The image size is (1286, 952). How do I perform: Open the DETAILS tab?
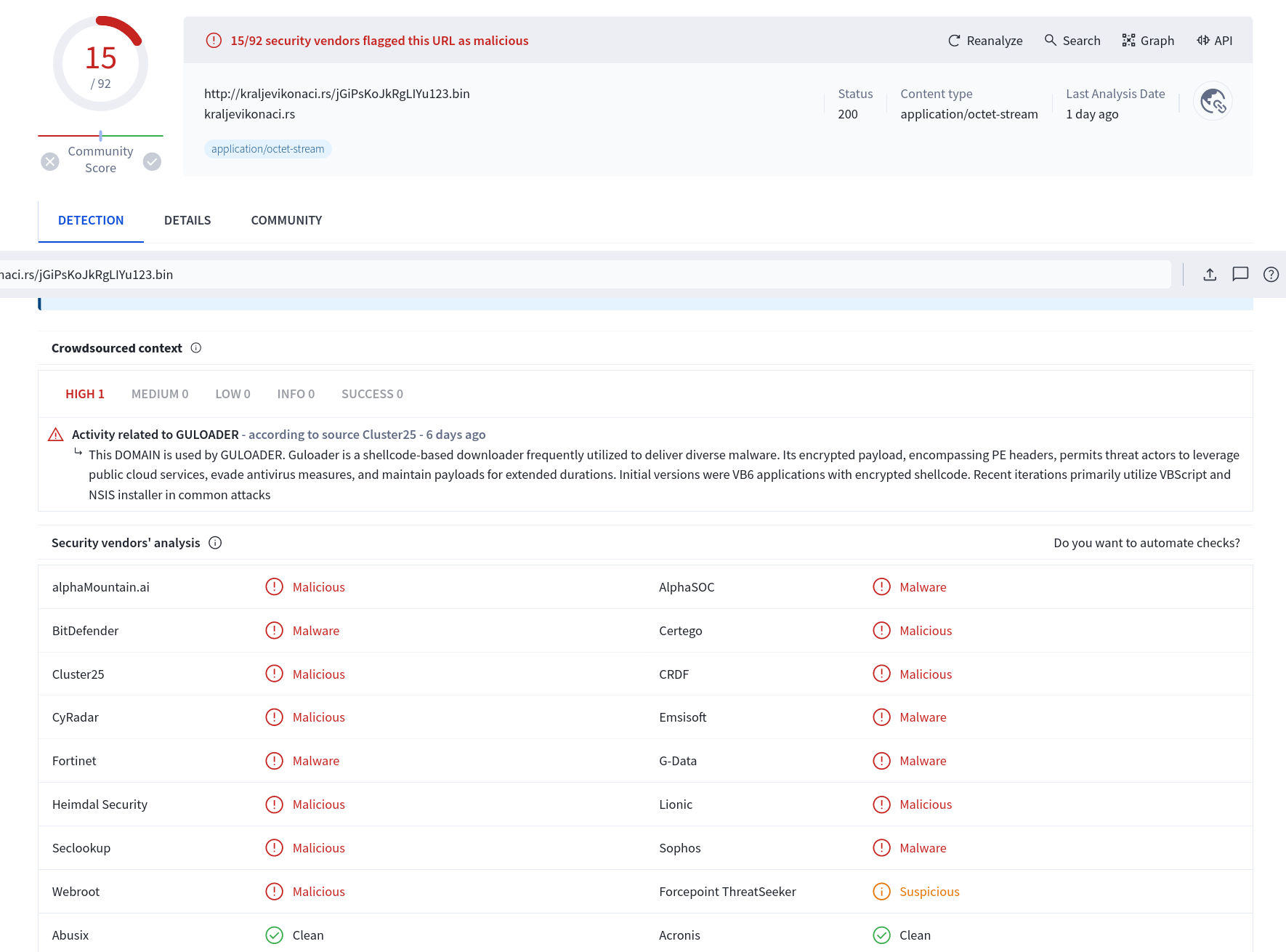coord(187,220)
